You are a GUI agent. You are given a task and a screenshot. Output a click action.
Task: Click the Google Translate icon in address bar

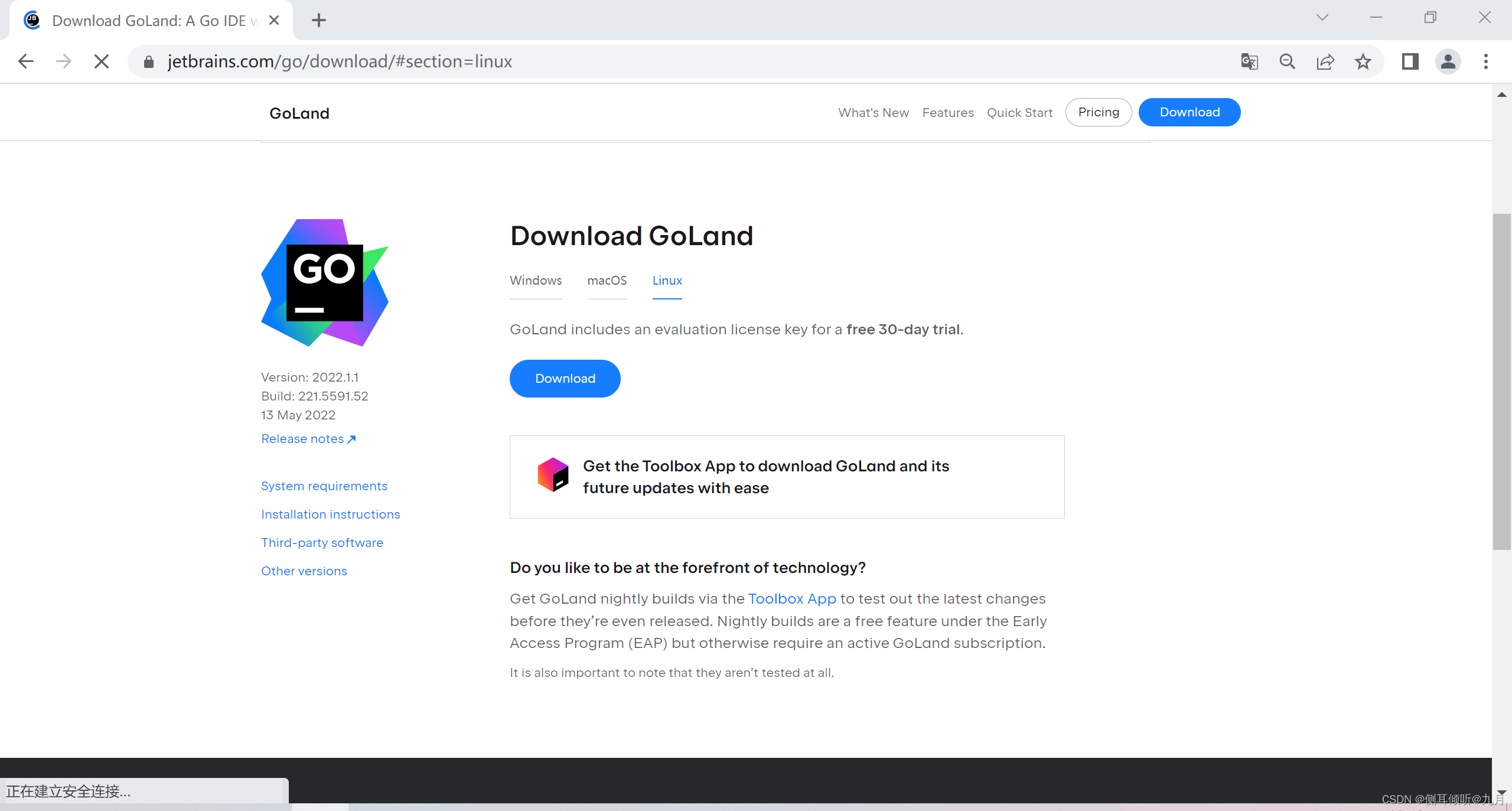pos(1249,61)
